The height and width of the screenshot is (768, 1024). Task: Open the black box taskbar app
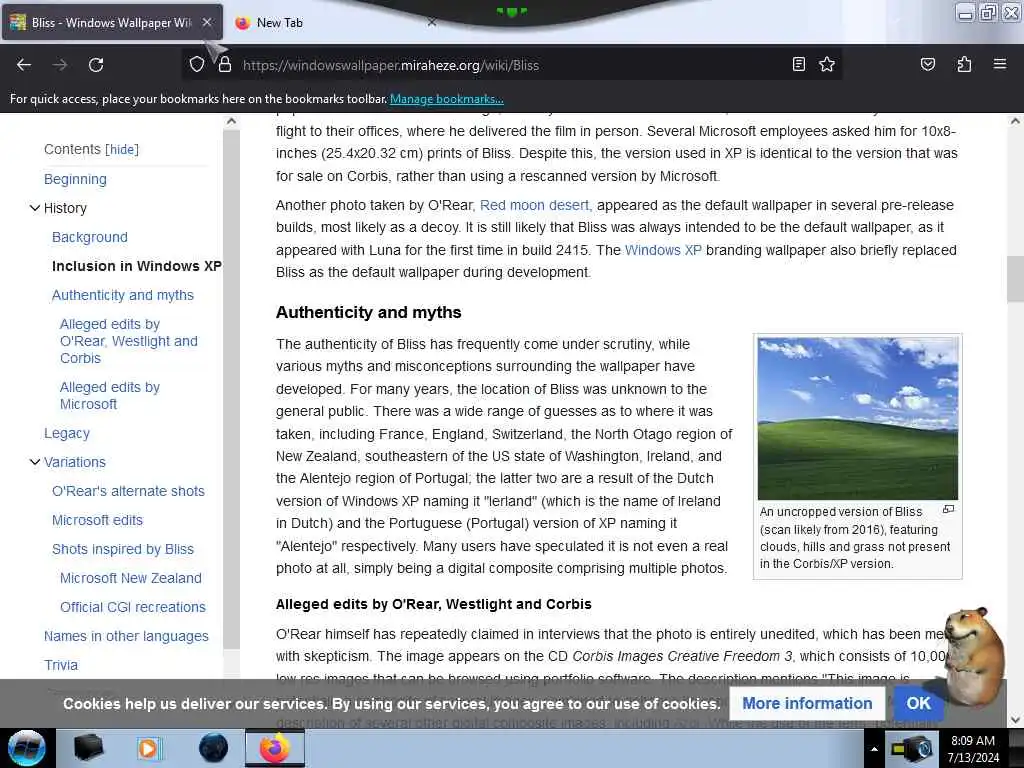[88, 748]
